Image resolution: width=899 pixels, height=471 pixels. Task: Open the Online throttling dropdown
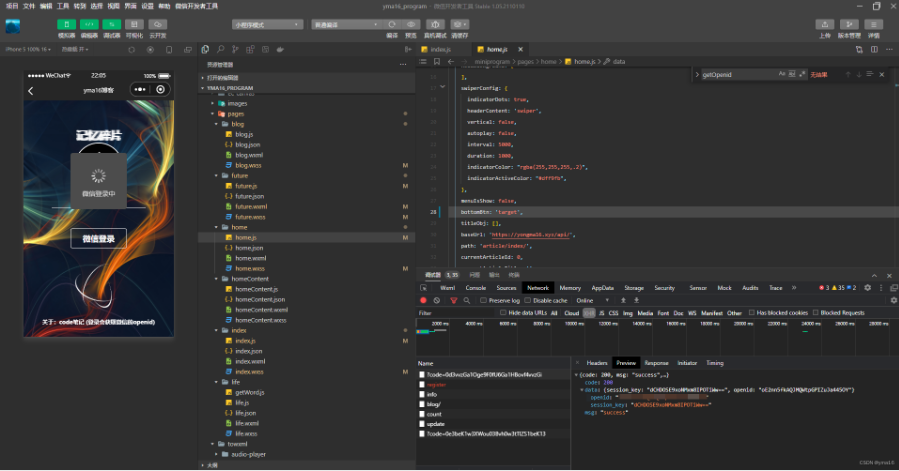pyautogui.click(x=591, y=300)
